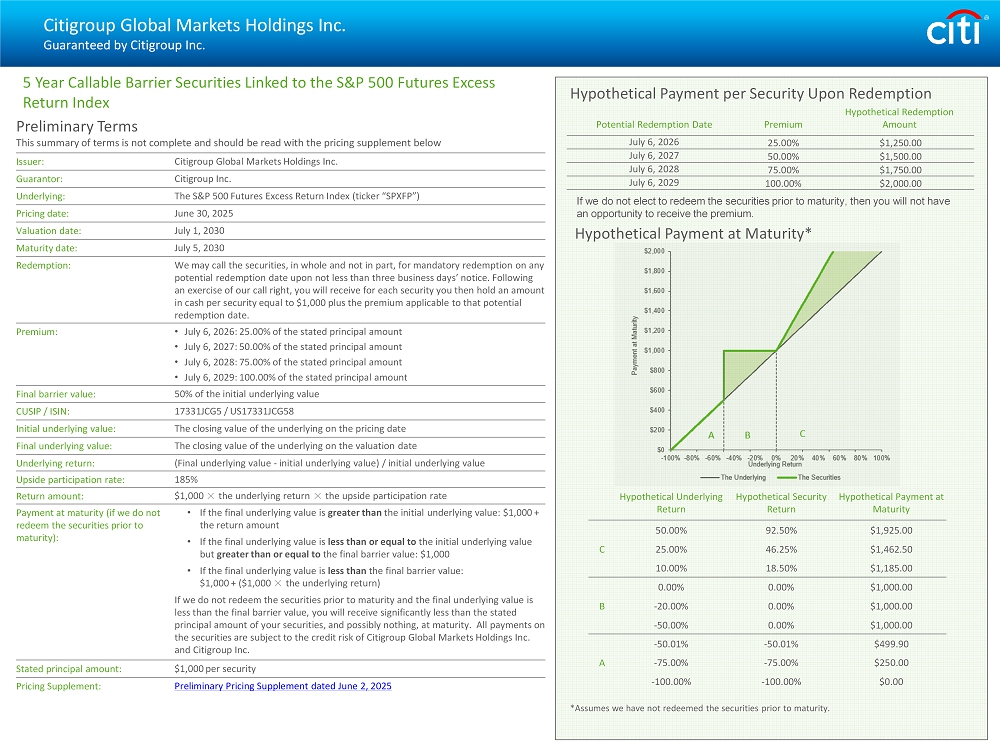Click region label A on the chart

(x=711, y=435)
